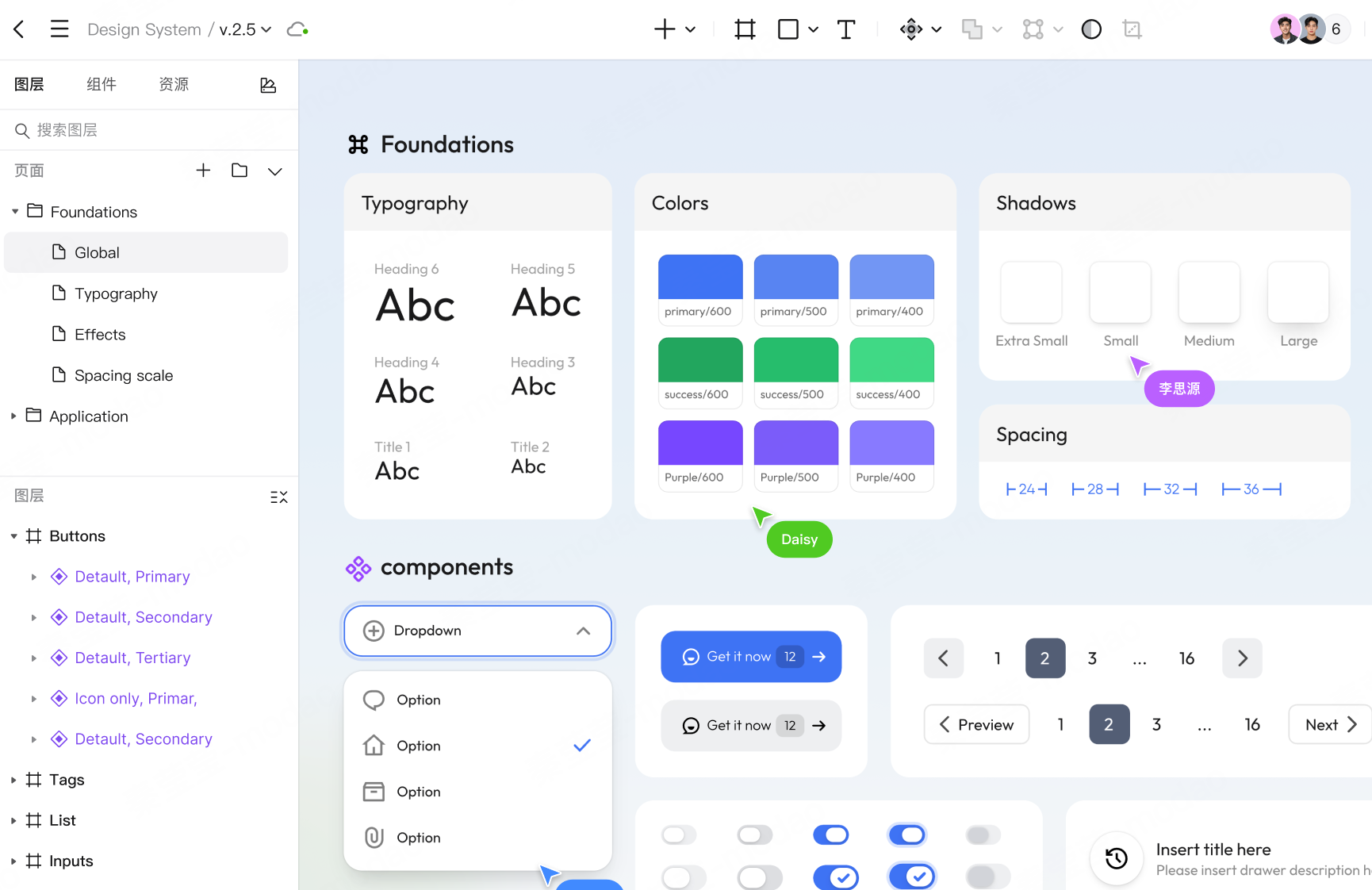Select the checked Option with home icon

(477, 746)
